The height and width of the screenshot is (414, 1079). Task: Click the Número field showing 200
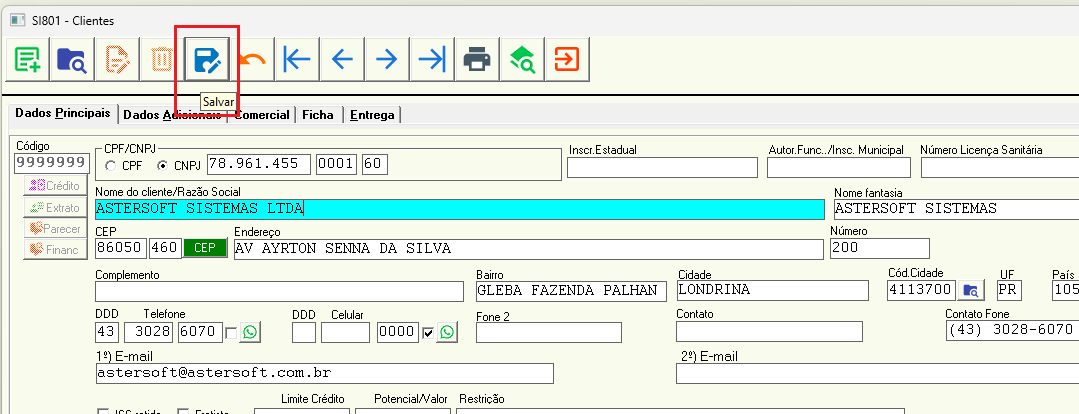pos(879,248)
